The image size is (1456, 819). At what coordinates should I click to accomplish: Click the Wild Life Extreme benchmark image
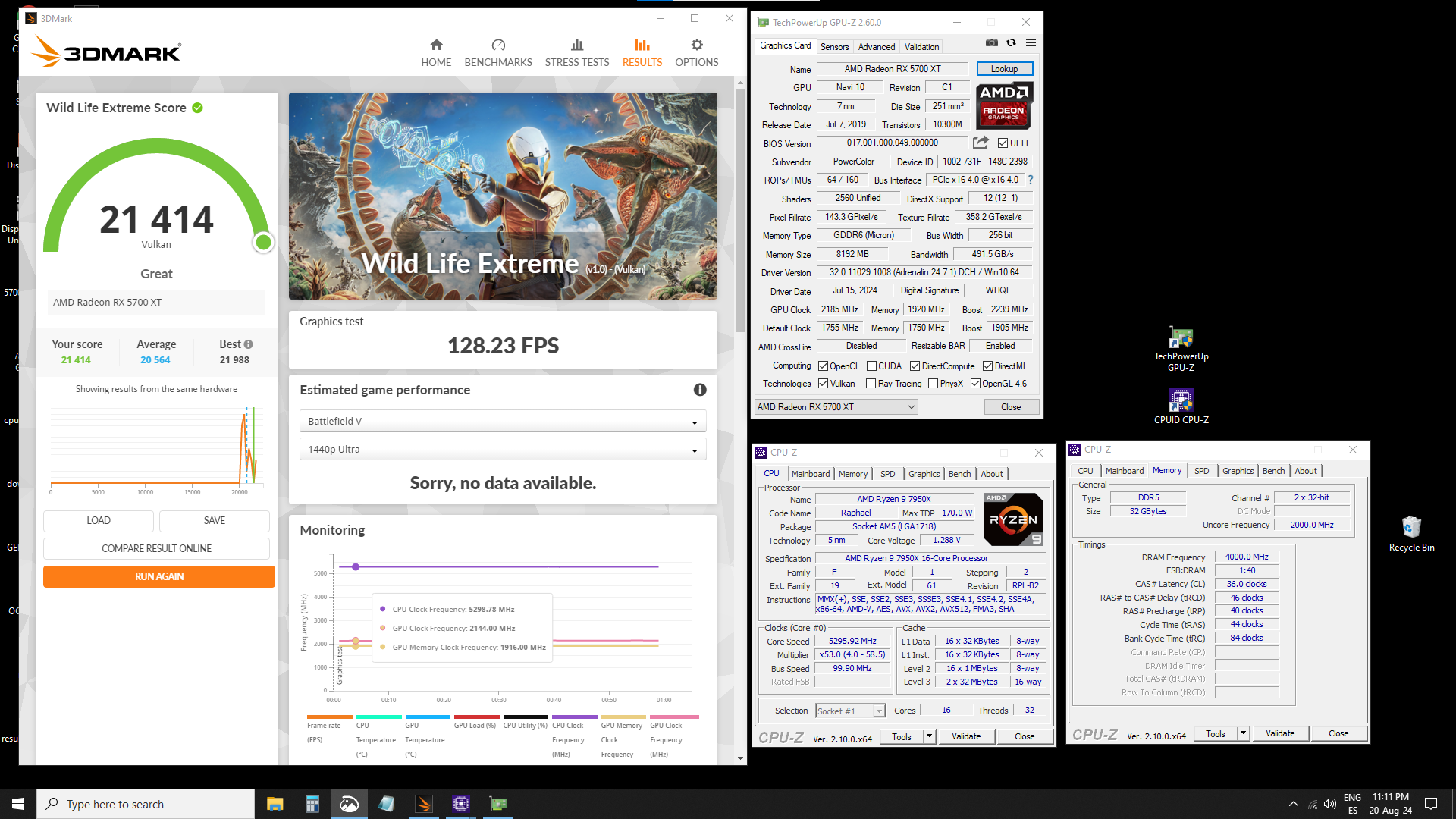[503, 196]
